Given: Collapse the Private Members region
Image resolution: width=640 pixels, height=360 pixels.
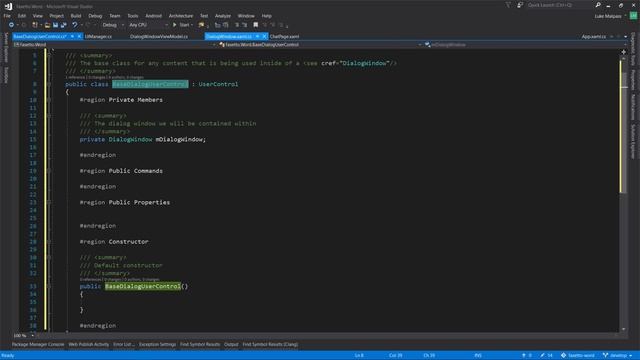Looking at the screenshot, I should tap(49, 100).
